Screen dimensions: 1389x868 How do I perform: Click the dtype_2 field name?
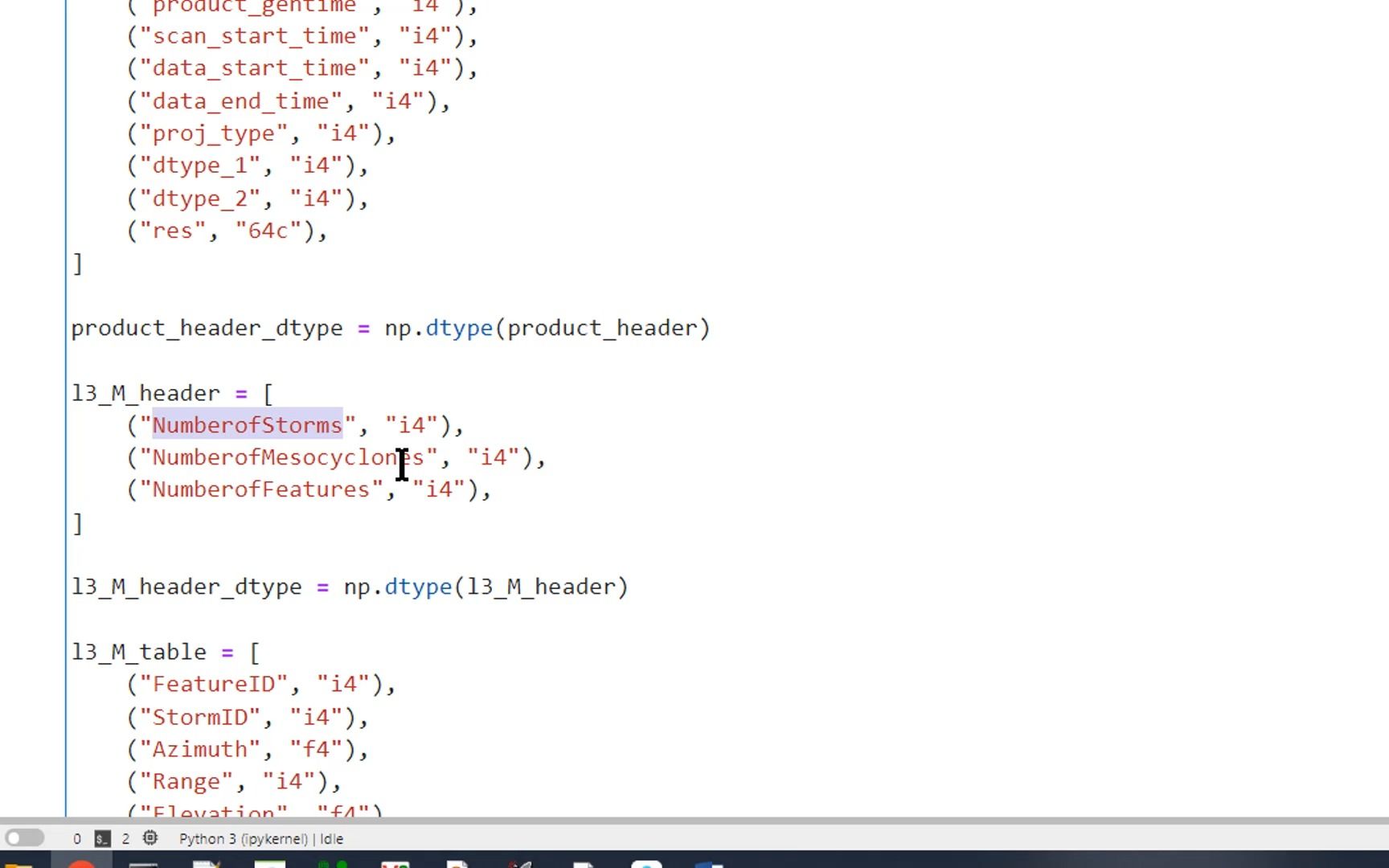(200, 199)
